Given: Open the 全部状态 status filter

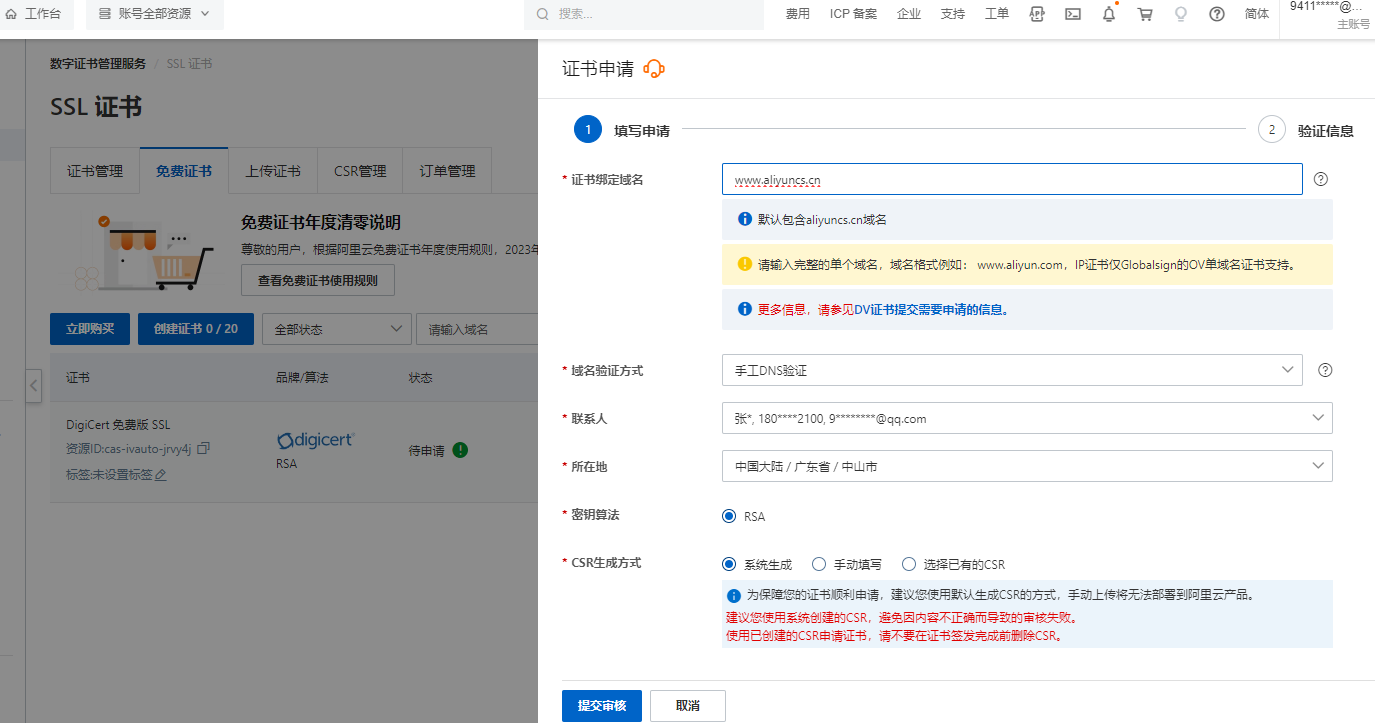Looking at the screenshot, I should 337,329.
